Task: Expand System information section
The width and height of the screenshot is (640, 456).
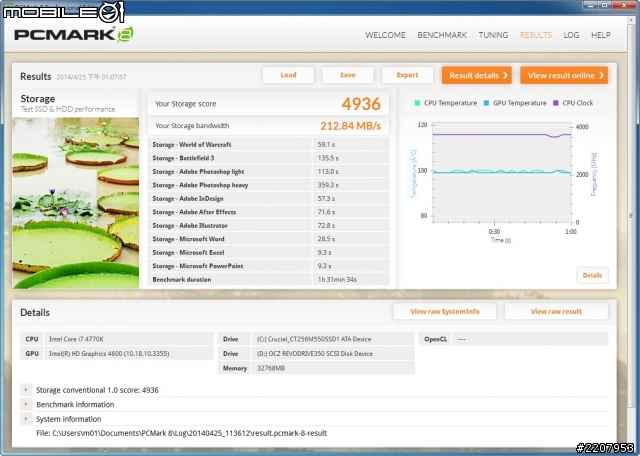Action: 26,419
